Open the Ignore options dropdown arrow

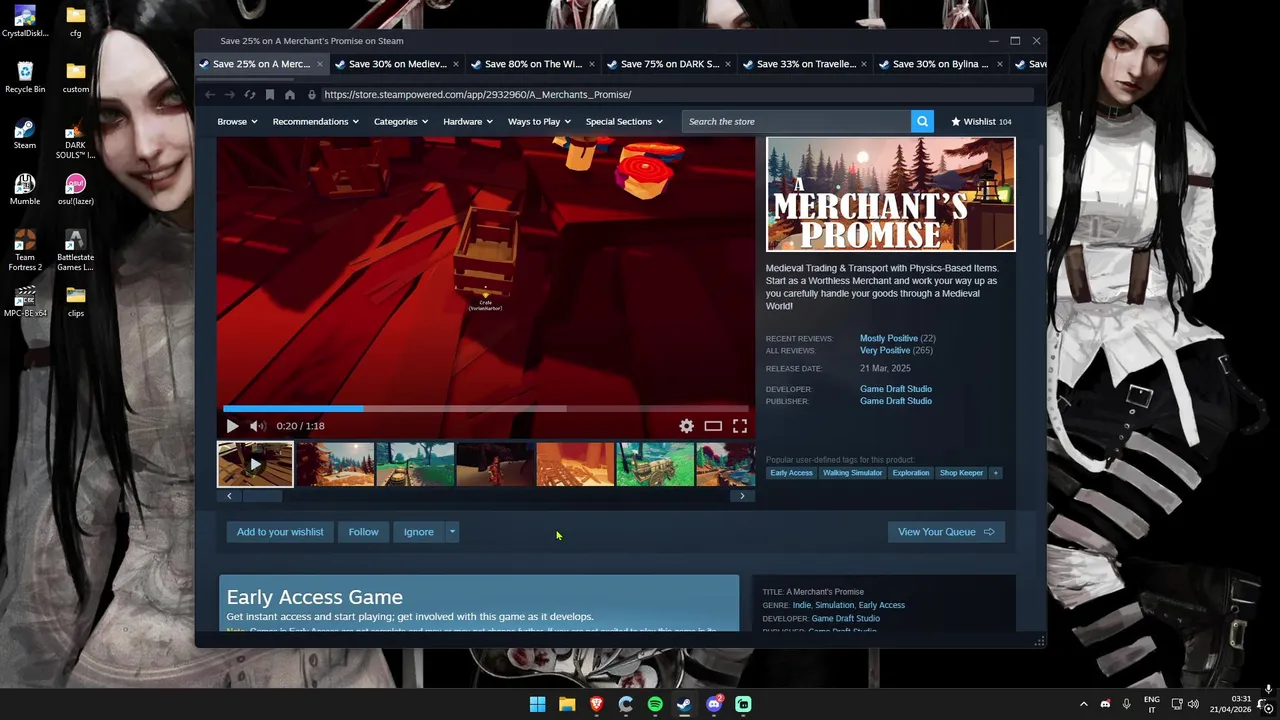coord(452,532)
